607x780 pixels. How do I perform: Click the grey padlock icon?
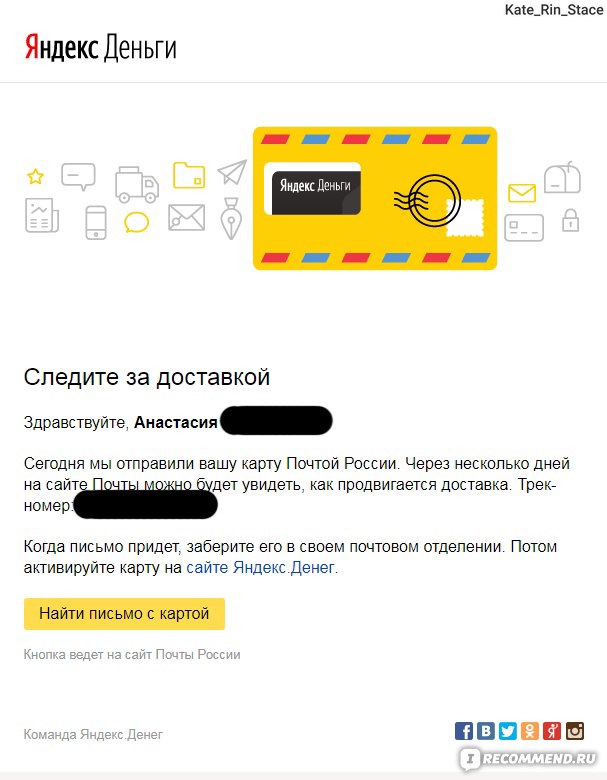pos(571,220)
